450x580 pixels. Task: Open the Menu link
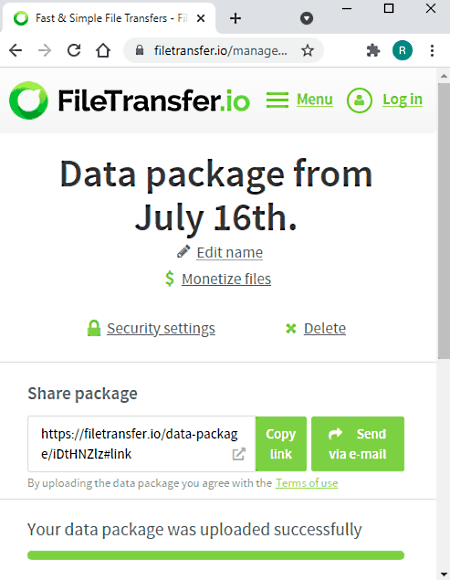click(x=315, y=99)
